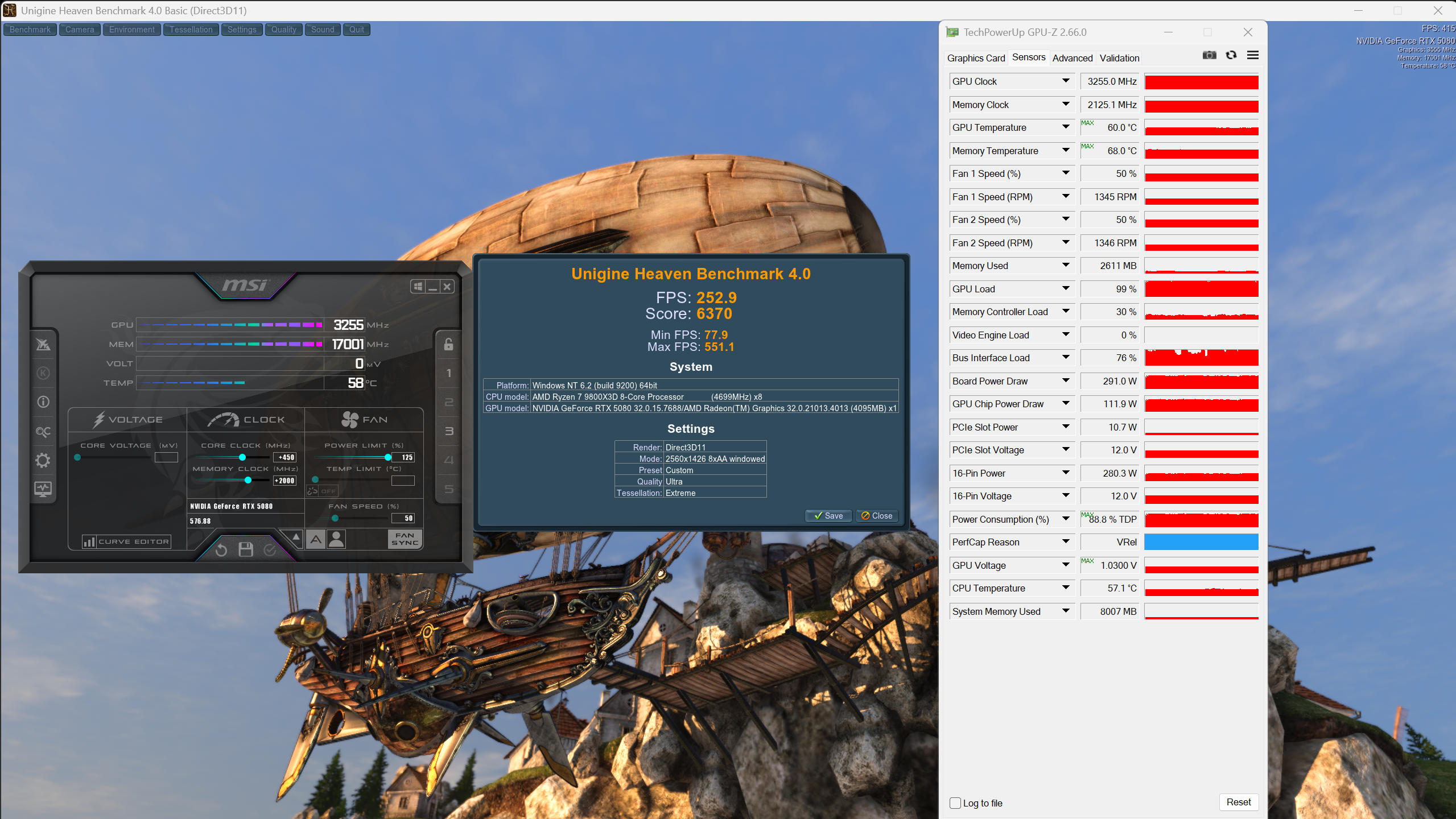Click Heaven Benchmark title bar app icon

click(10, 10)
